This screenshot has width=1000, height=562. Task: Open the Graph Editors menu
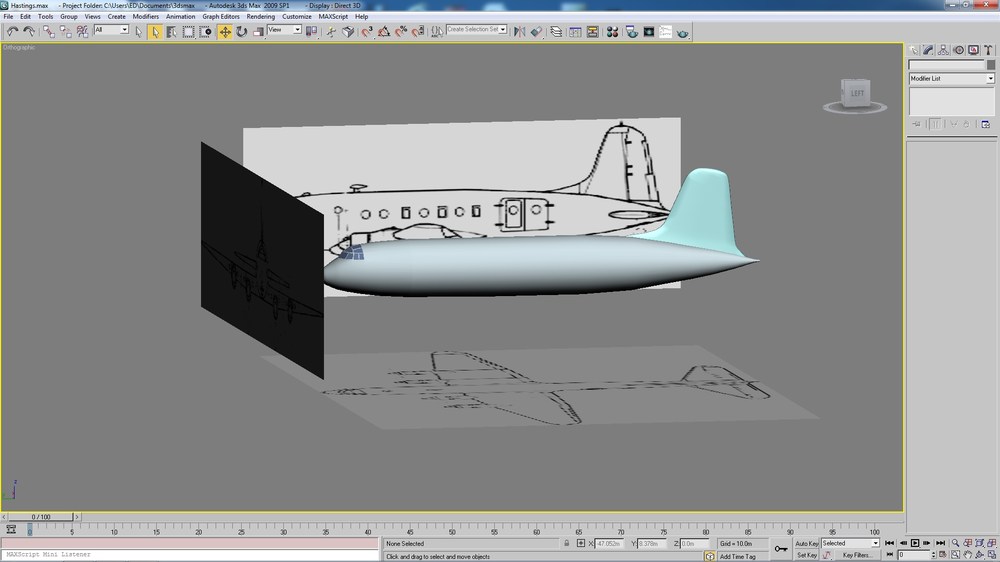(221, 17)
